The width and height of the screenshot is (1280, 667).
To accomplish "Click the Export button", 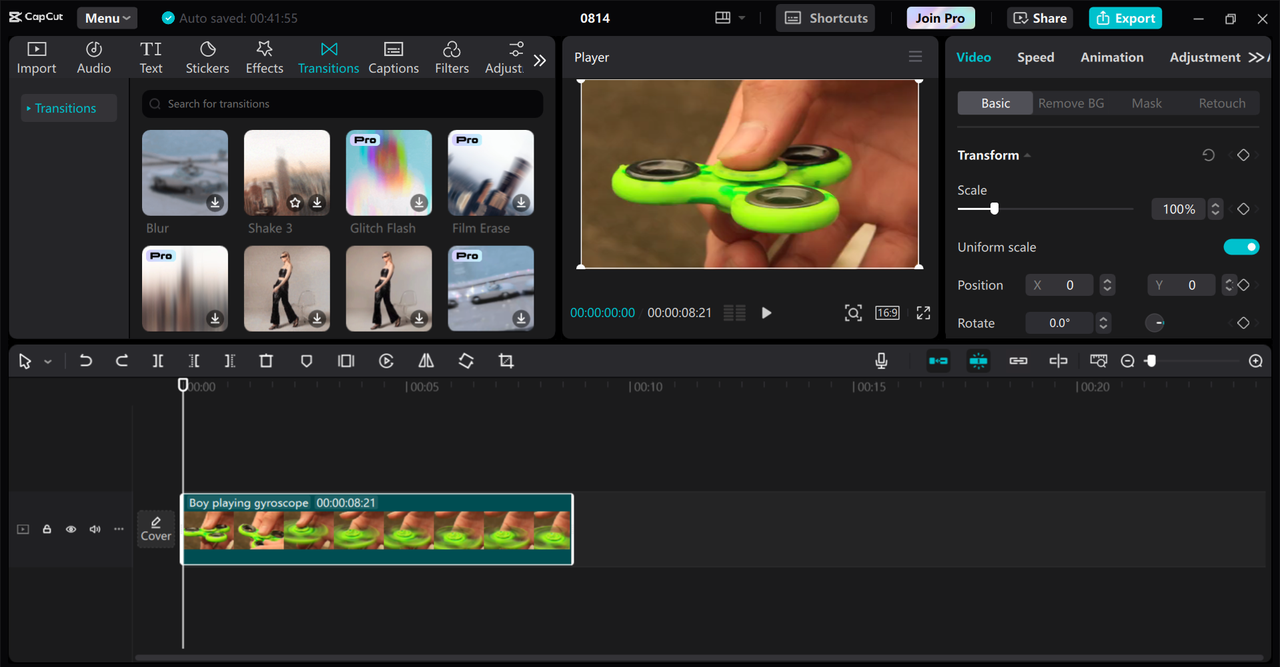I will pyautogui.click(x=1125, y=18).
